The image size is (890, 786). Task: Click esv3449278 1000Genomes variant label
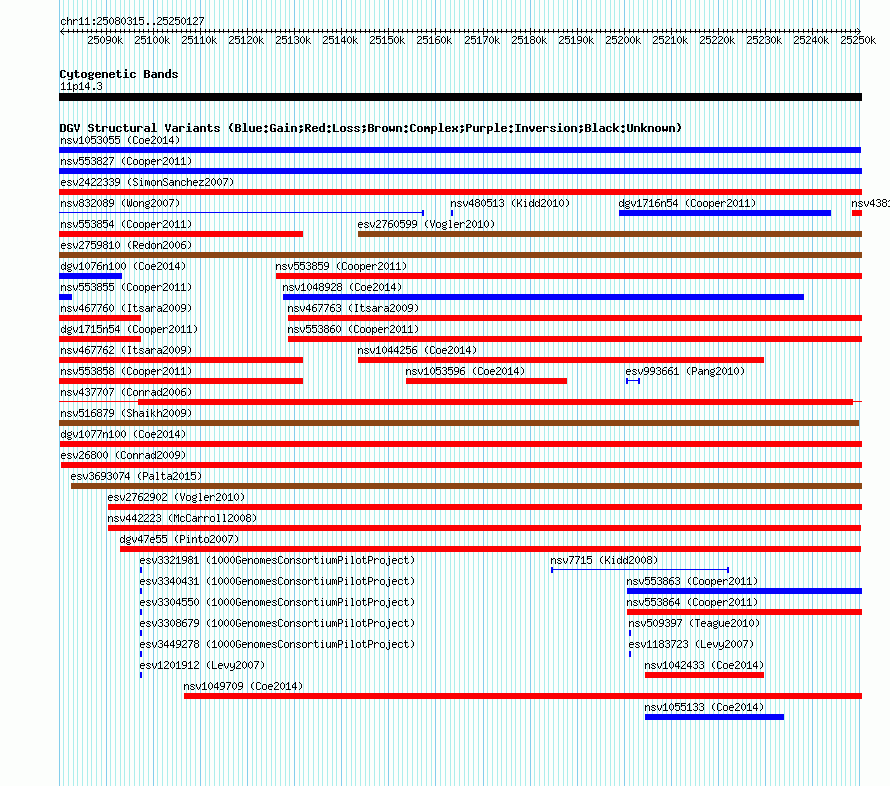(277, 644)
